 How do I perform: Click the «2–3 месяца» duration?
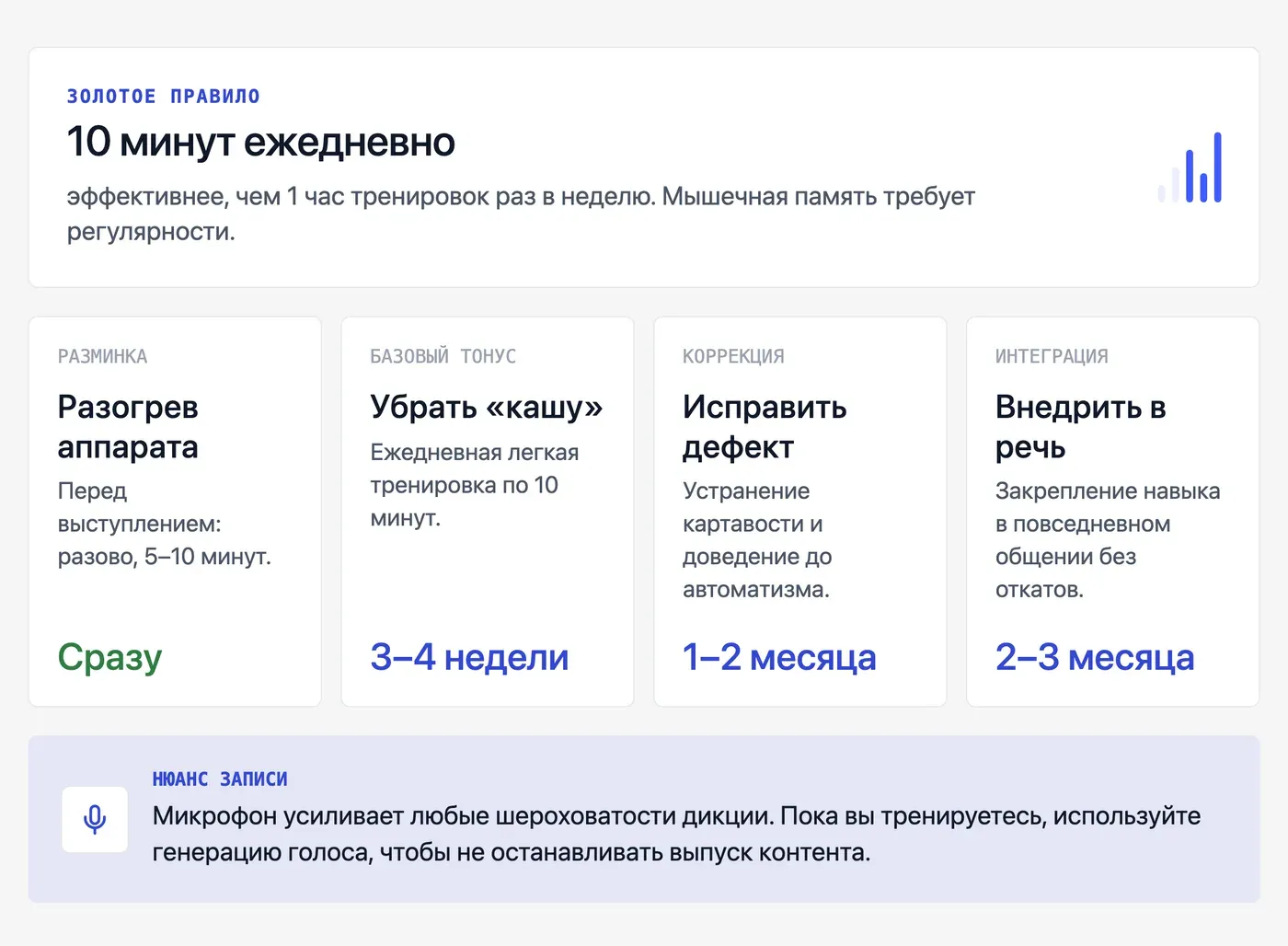coord(1095,657)
